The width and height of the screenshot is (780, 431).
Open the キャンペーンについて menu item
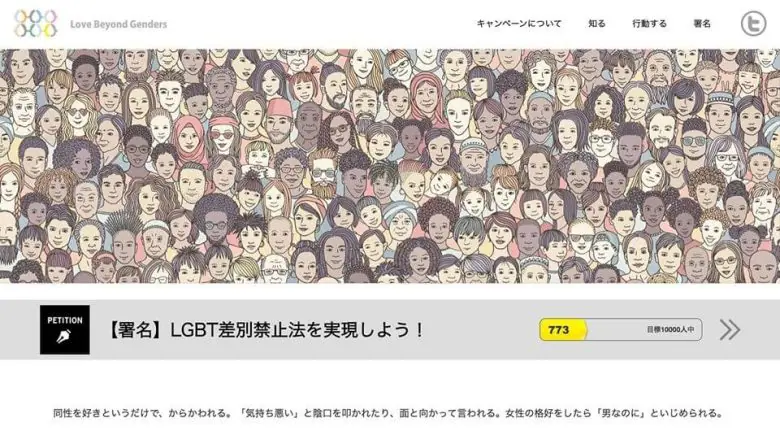click(x=519, y=23)
